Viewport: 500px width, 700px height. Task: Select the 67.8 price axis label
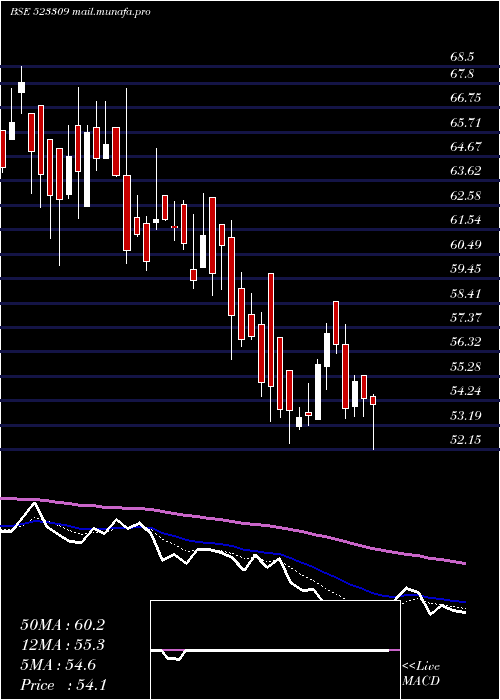(x=462, y=74)
